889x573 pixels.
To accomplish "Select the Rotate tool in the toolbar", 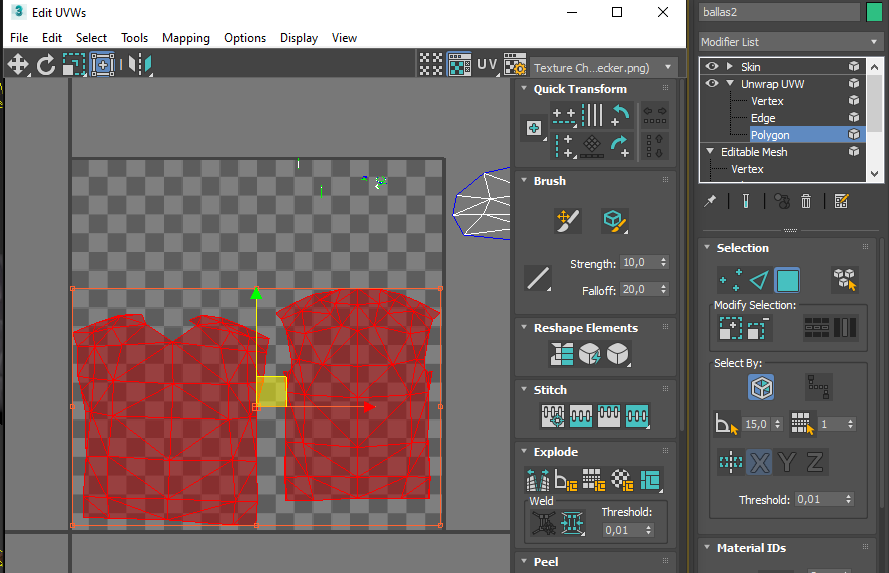I will point(46,65).
